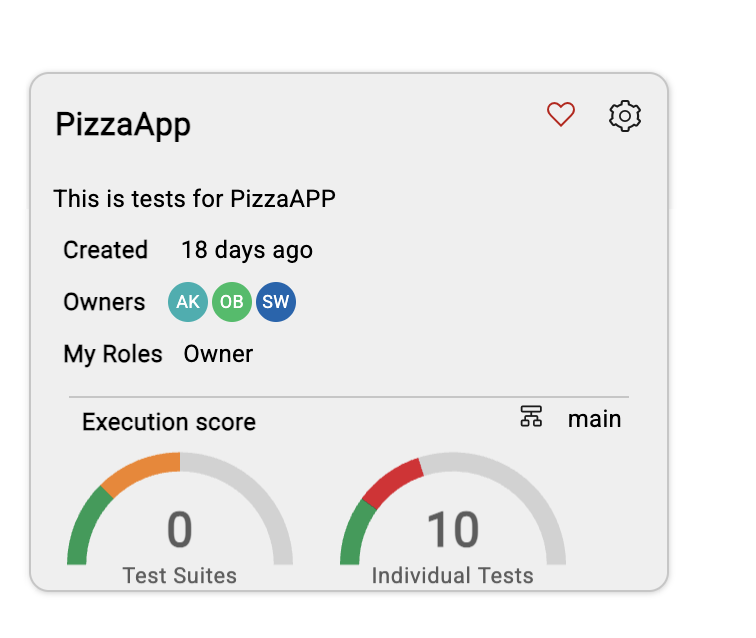Click the red Individual Tests arc segment

tap(392, 483)
